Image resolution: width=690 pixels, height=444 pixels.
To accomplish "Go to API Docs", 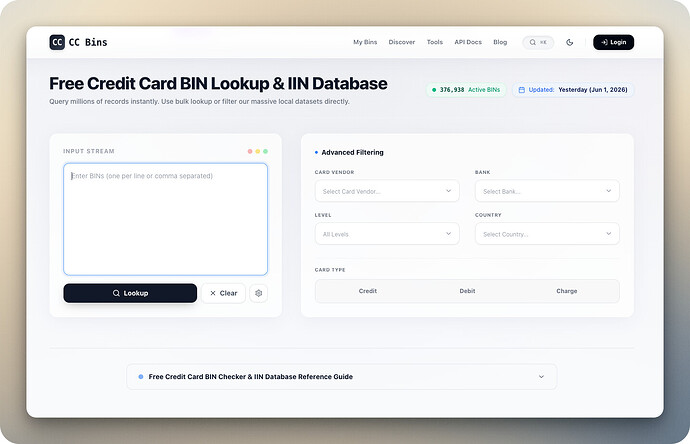I will tap(468, 42).
